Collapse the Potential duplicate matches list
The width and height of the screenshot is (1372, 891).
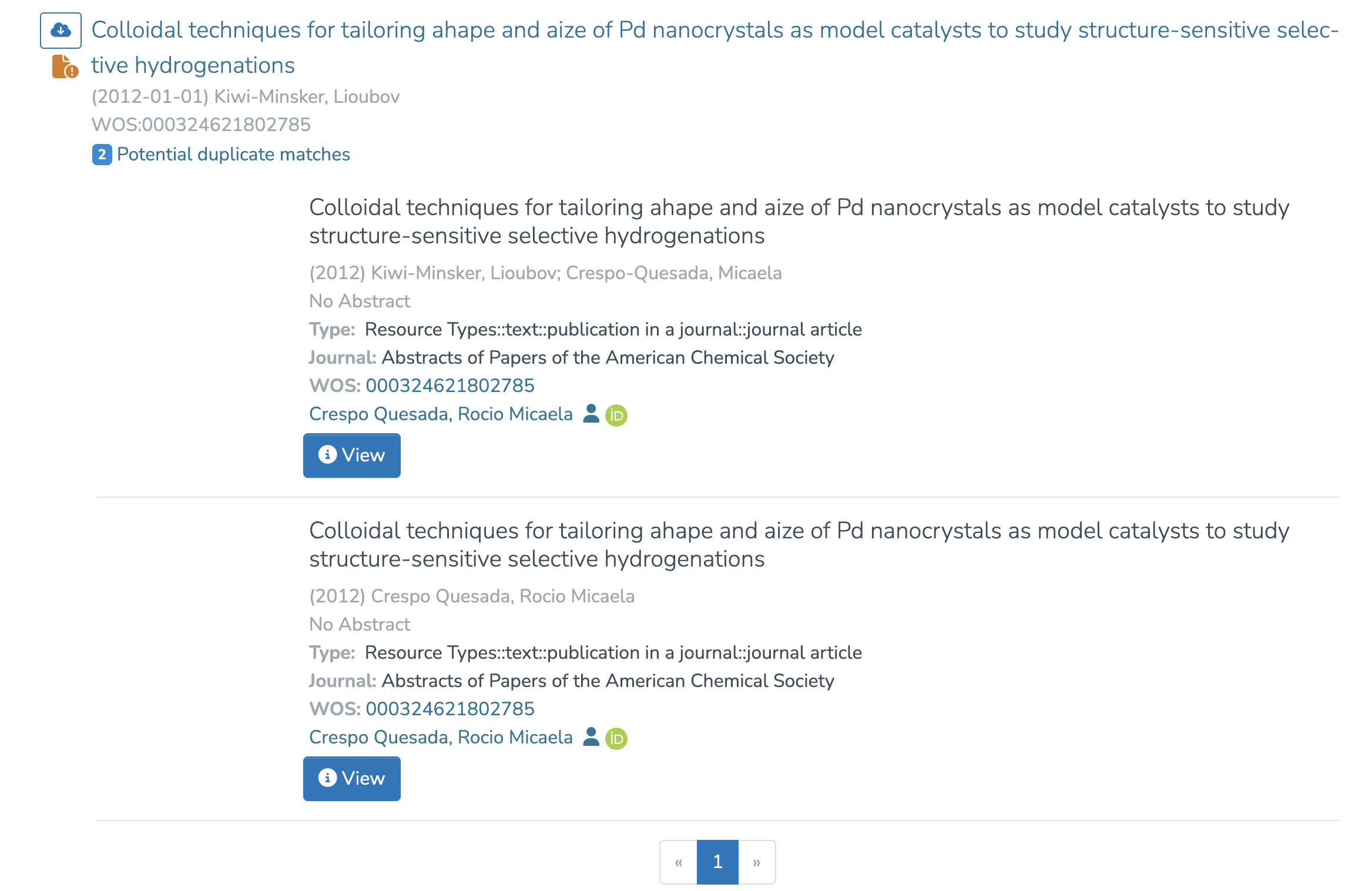coord(233,155)
